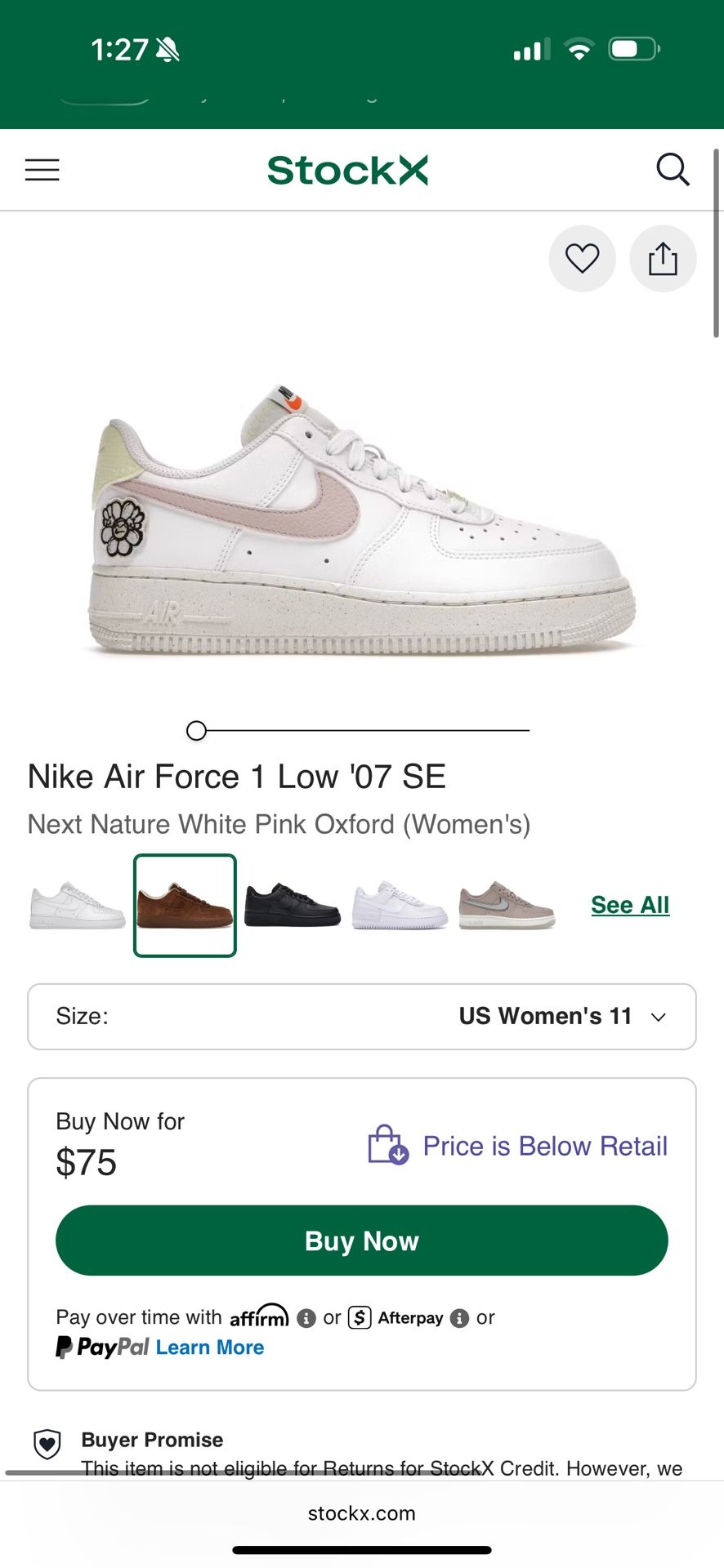
Task: Click the search magnifier icon
Action: click(x=673, y=169)
